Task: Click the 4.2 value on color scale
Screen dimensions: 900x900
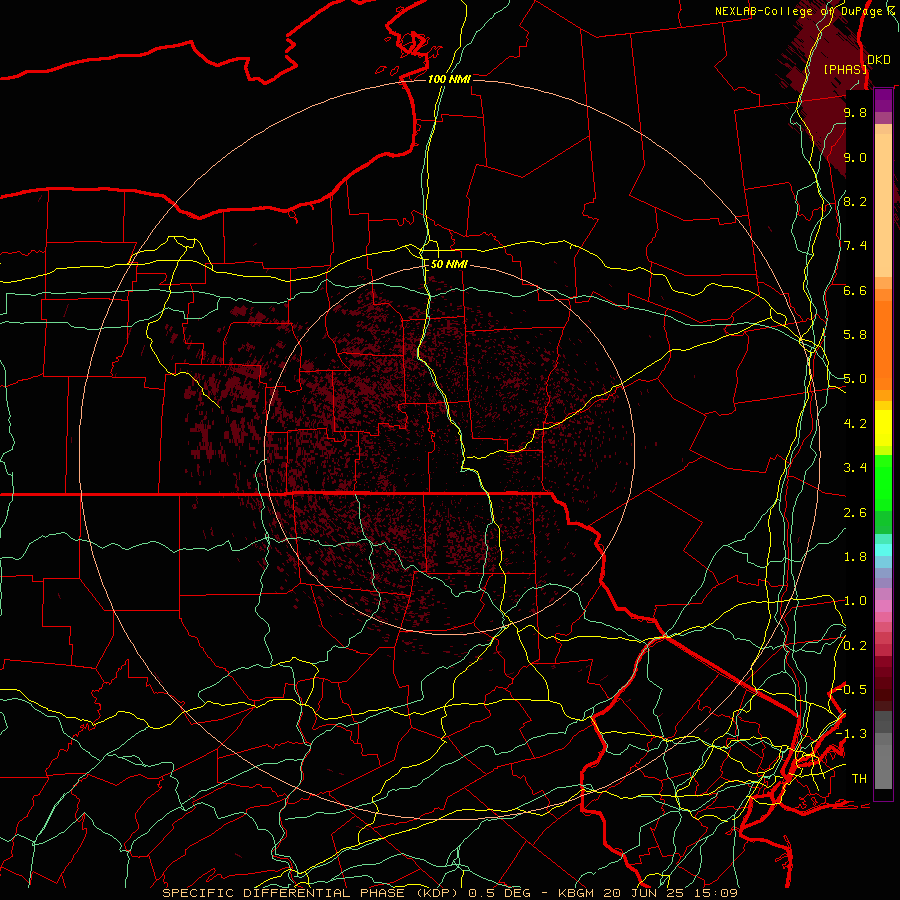Action: [x=855, y=424]
